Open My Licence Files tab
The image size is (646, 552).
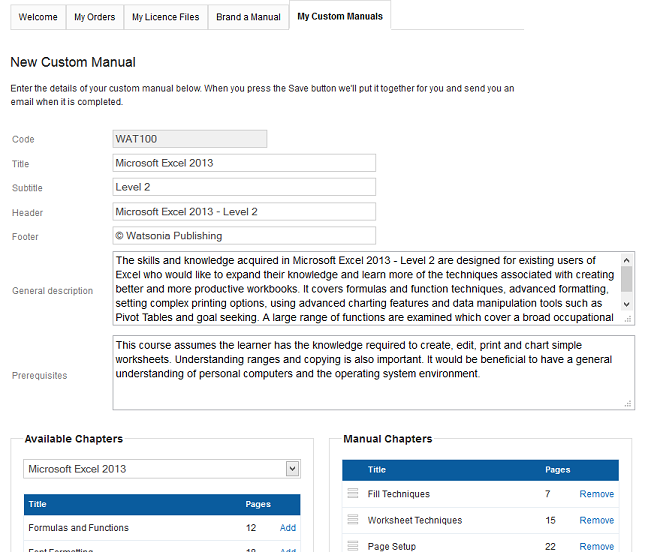165,17
